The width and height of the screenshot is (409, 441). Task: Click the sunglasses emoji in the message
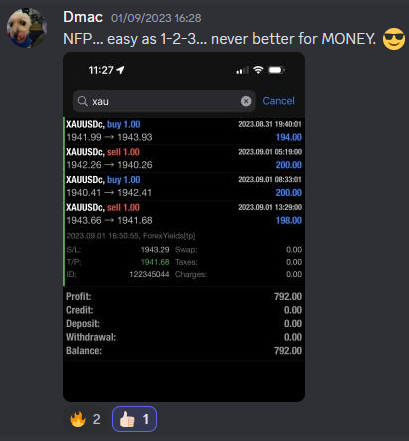(x=394, y=39)
